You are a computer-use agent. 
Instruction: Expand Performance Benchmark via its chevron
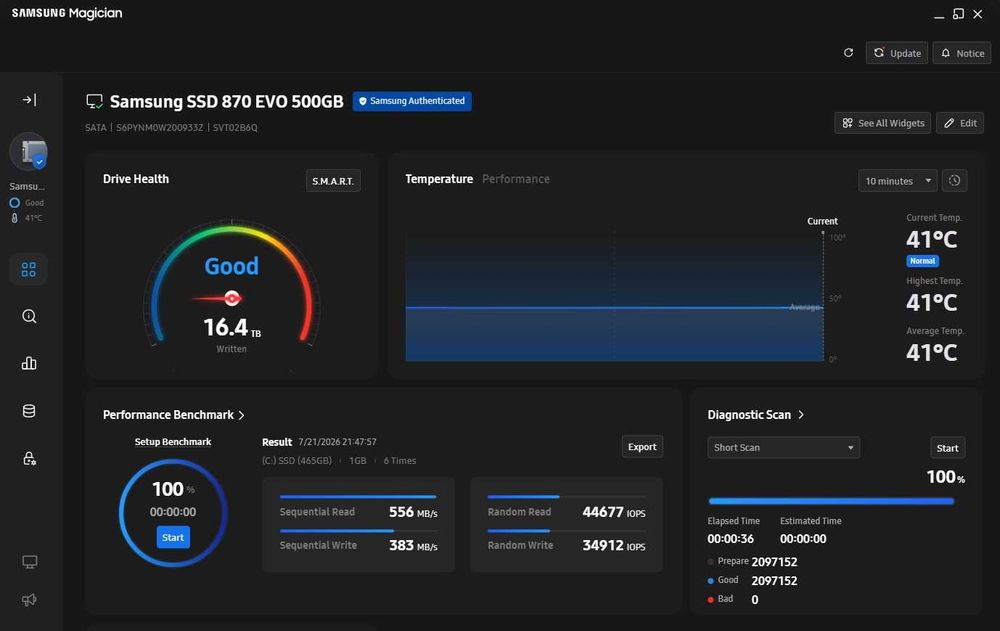242,415
